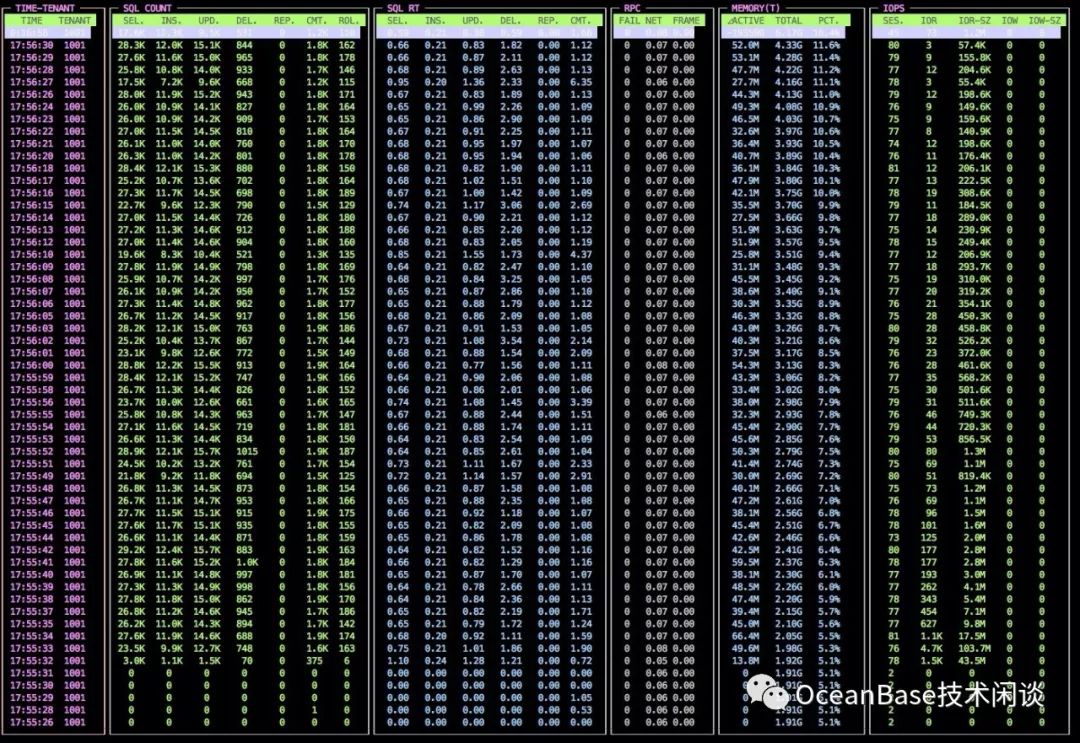
Task: Click the 4.7K IOR value
Action: click(x=931, y=648)
